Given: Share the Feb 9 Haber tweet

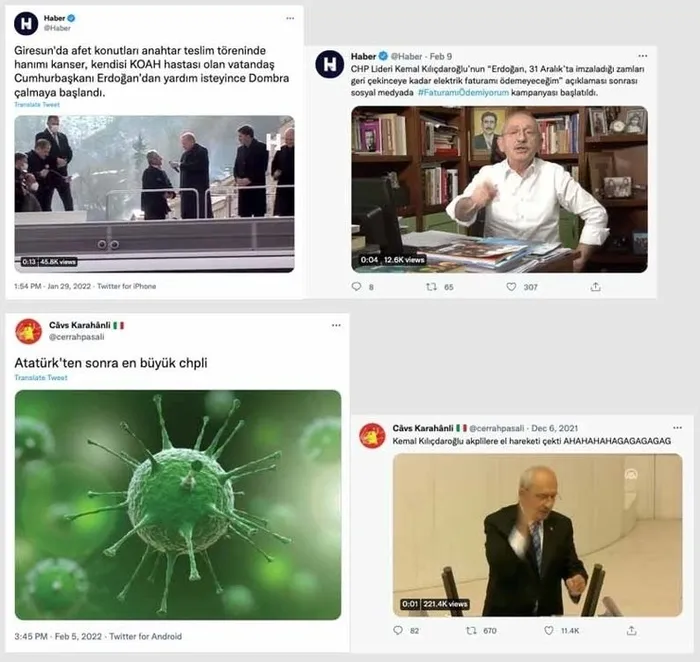Looking at the screenshot, I should (596, 287).
